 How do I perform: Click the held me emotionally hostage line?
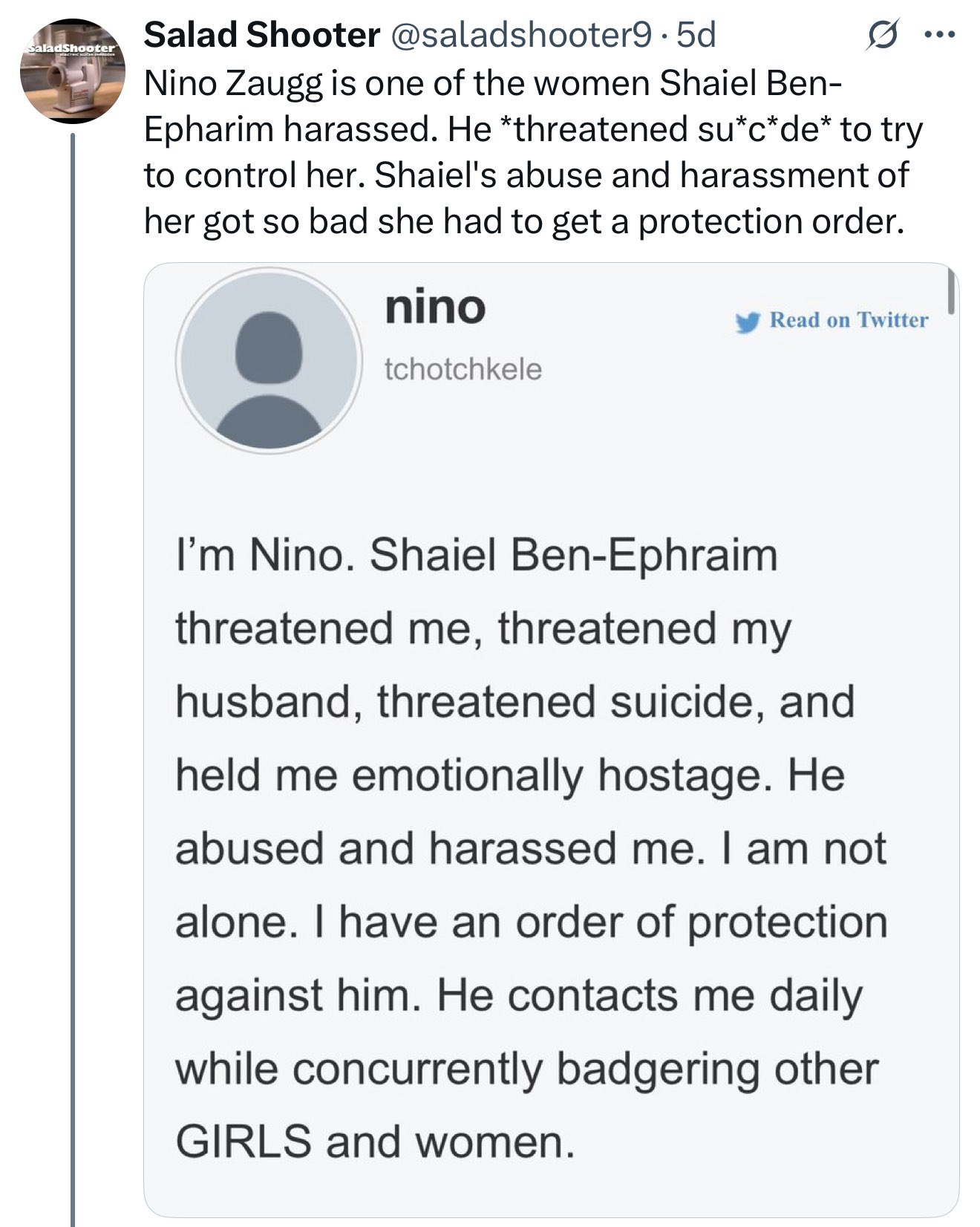pos(510,775)
